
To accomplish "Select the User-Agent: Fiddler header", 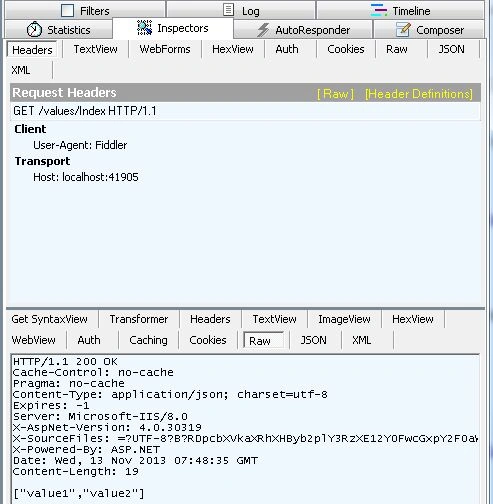I will 80,145.
